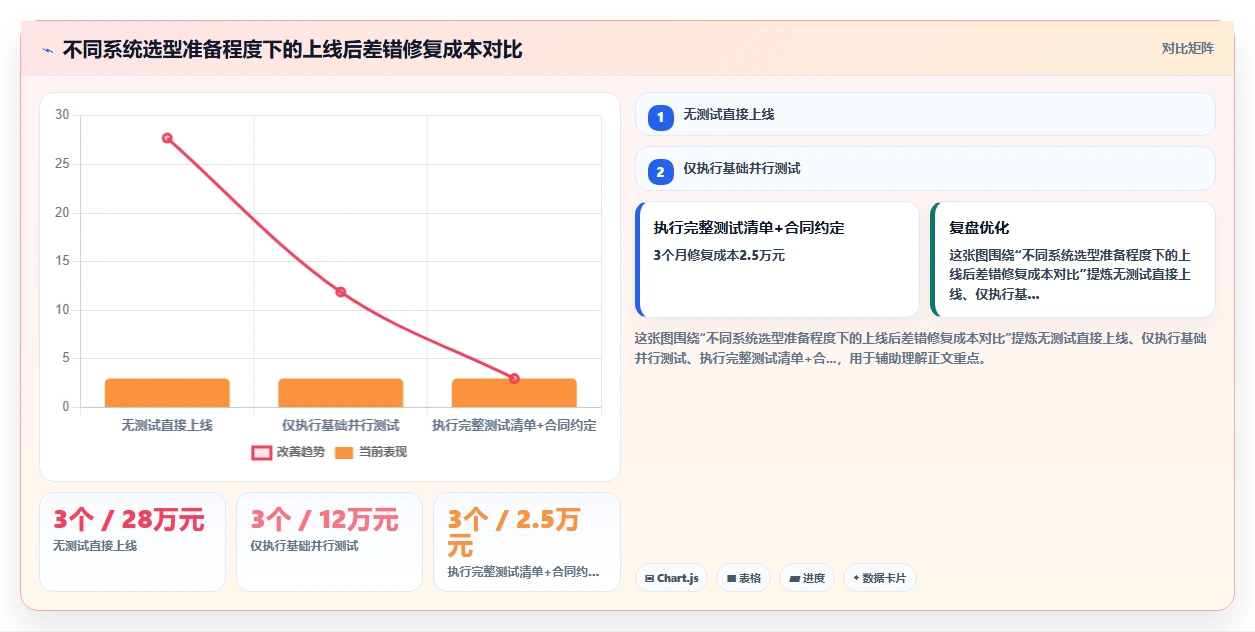Click the 进度 tag
1255x632 pixels.
coord(807,578)
